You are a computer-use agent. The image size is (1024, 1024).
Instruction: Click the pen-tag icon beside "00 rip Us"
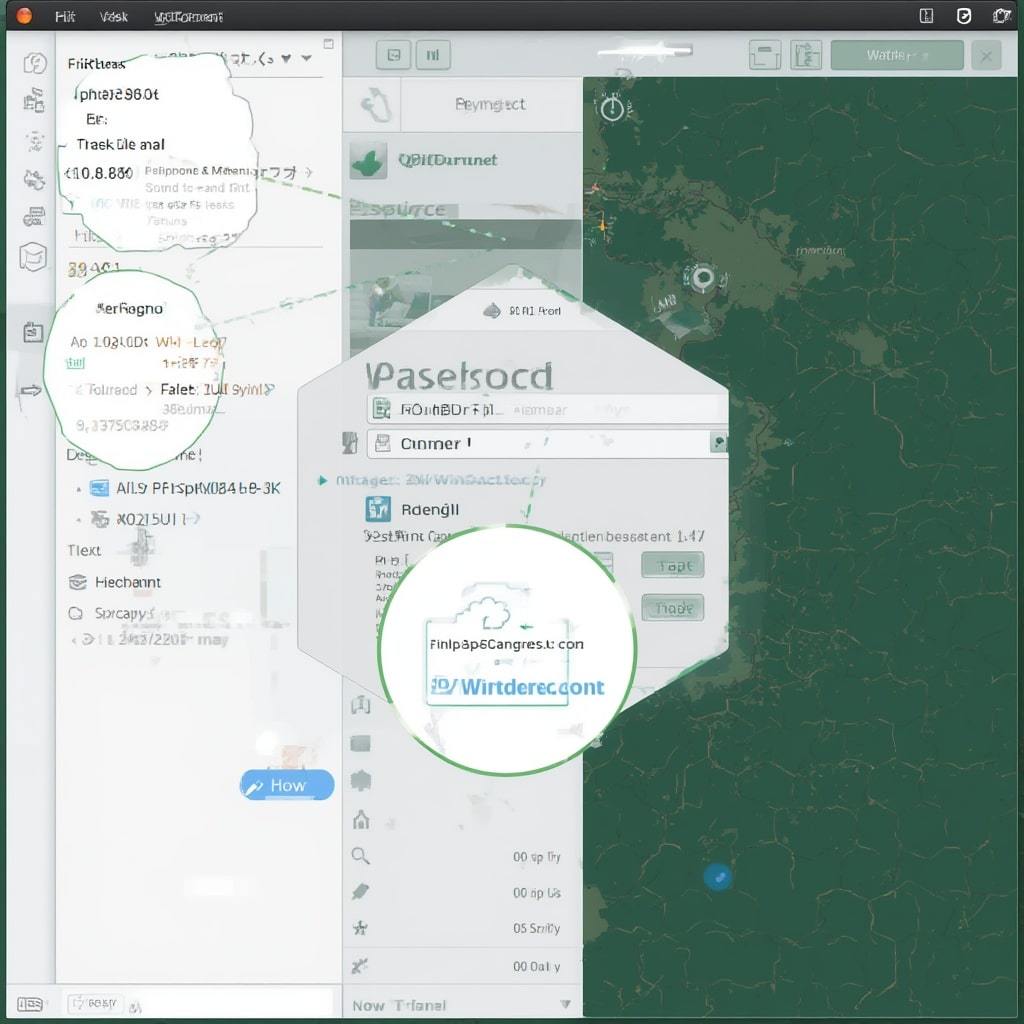pyautogui.click(x=360, y=892)
